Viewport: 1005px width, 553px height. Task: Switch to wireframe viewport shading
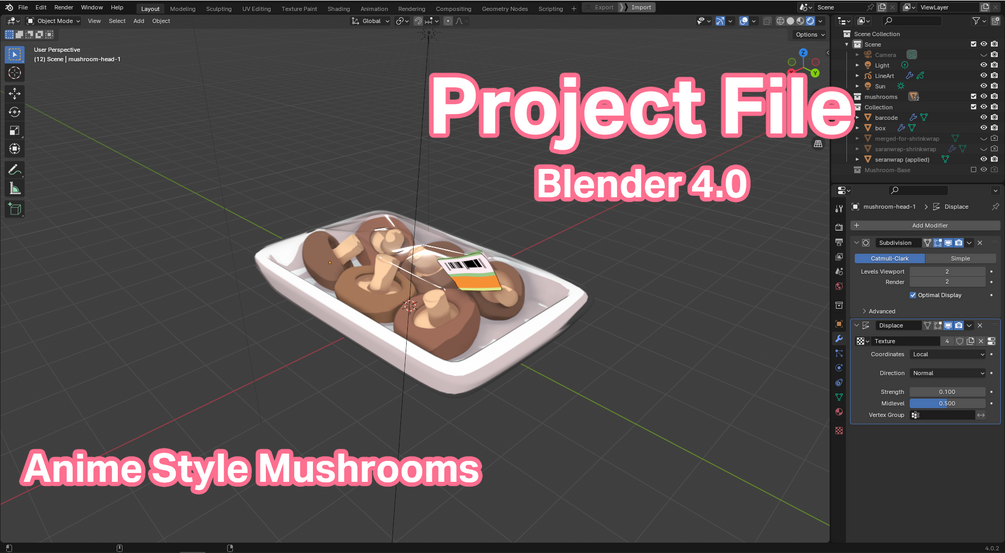[780, 21]
